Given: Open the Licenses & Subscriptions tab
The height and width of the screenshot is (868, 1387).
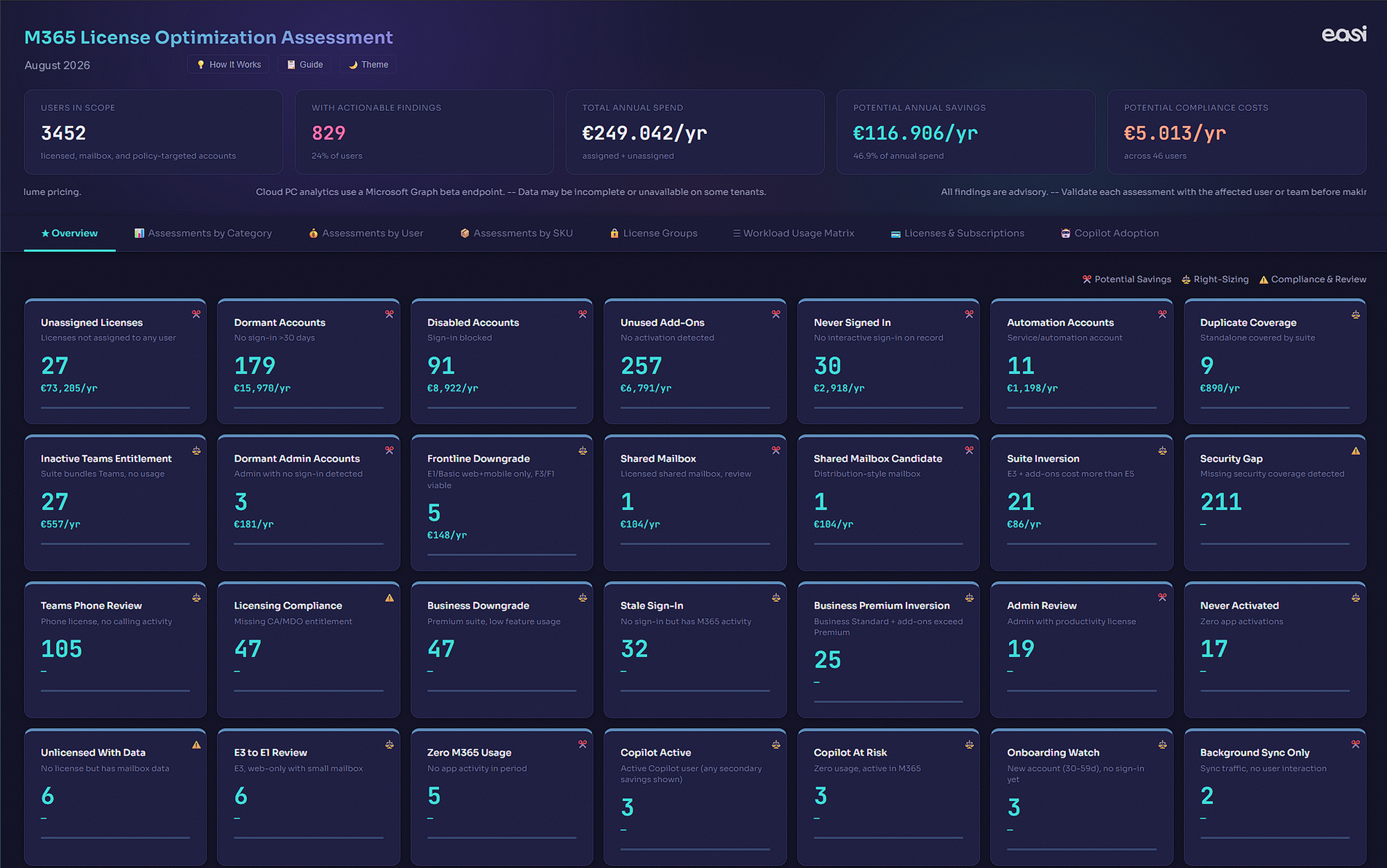Looking at the screenshot, I should pyautogui.click(x=957, y=233).
